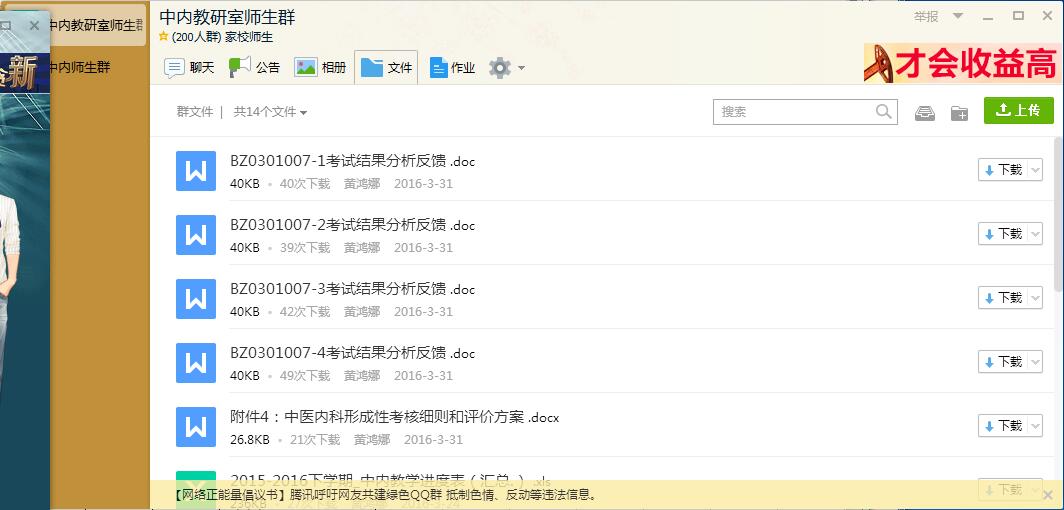Image resolution: width=1064 pixels, height=510 pixels.
Task: Download BZ0301007-1考试结果分析反馈 file
Action: [1002, 170]
